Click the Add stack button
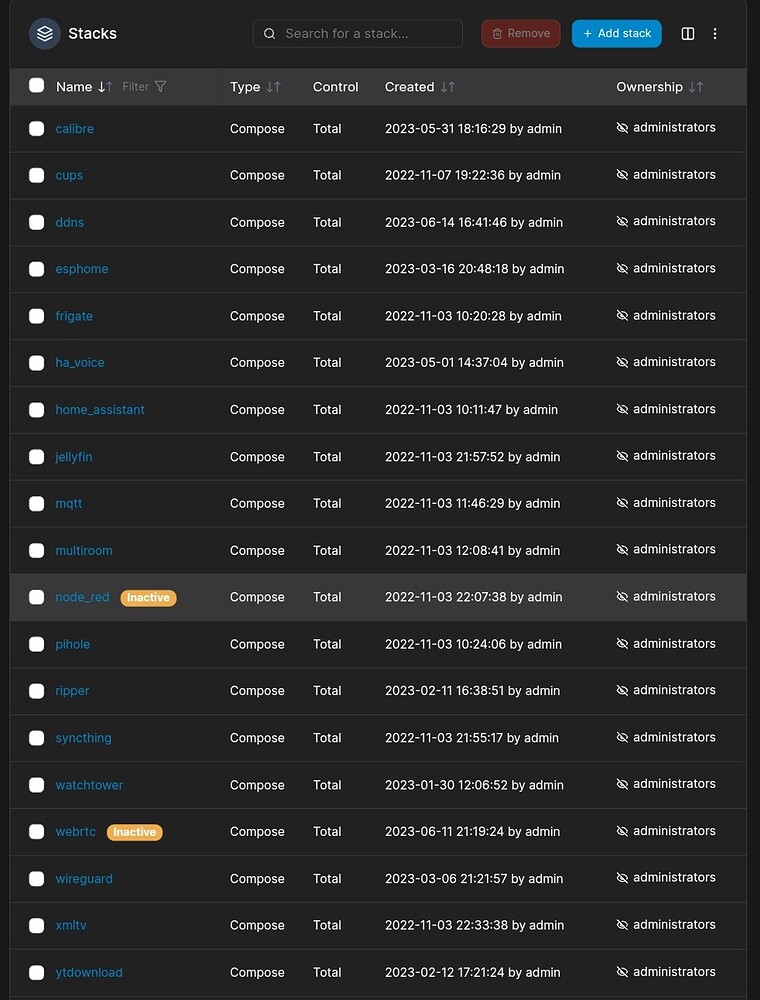This screenshot has width=760, height=1000. (x=616, y=33)
